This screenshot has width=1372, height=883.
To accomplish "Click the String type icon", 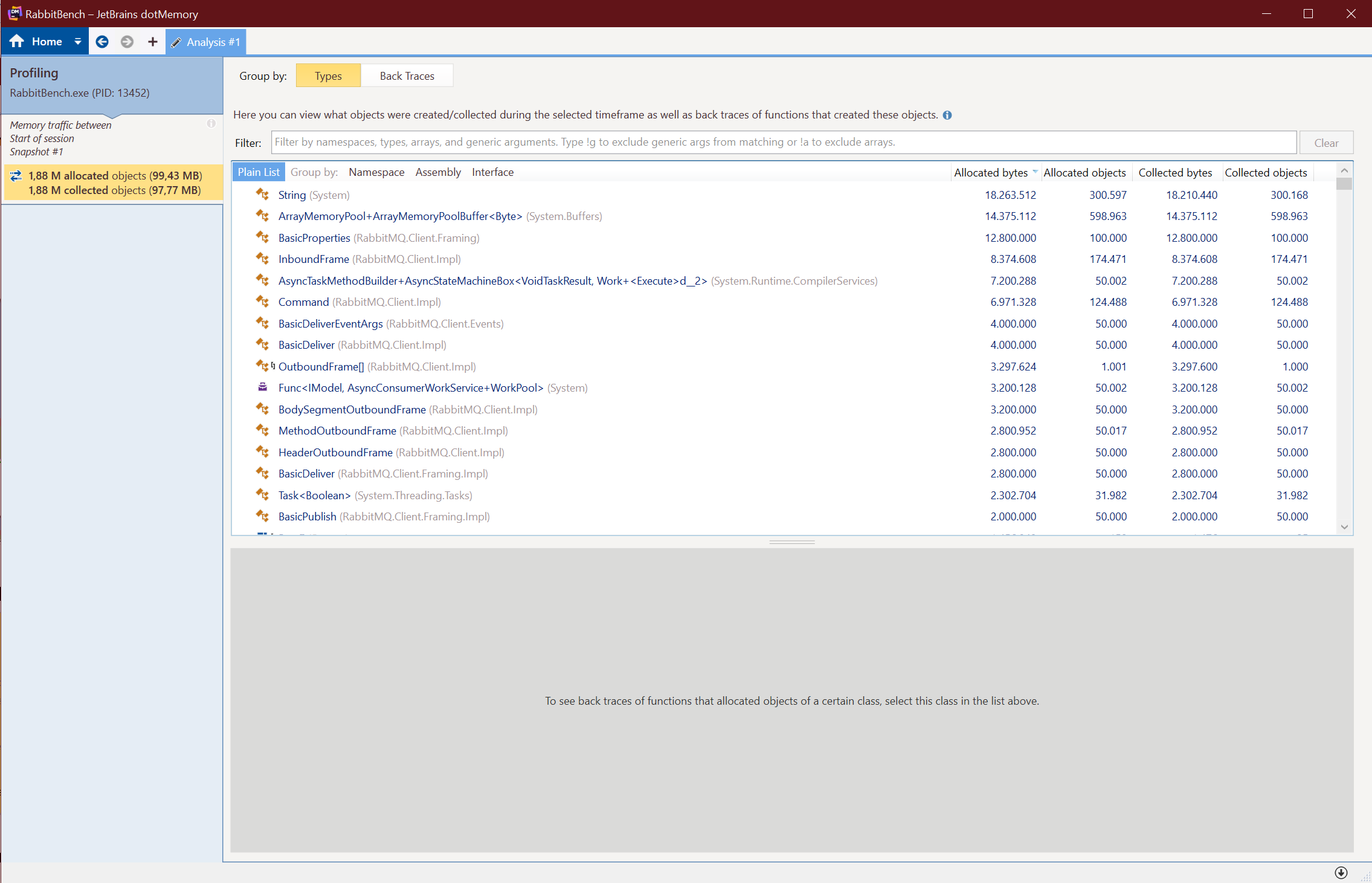I will point(262,195).
